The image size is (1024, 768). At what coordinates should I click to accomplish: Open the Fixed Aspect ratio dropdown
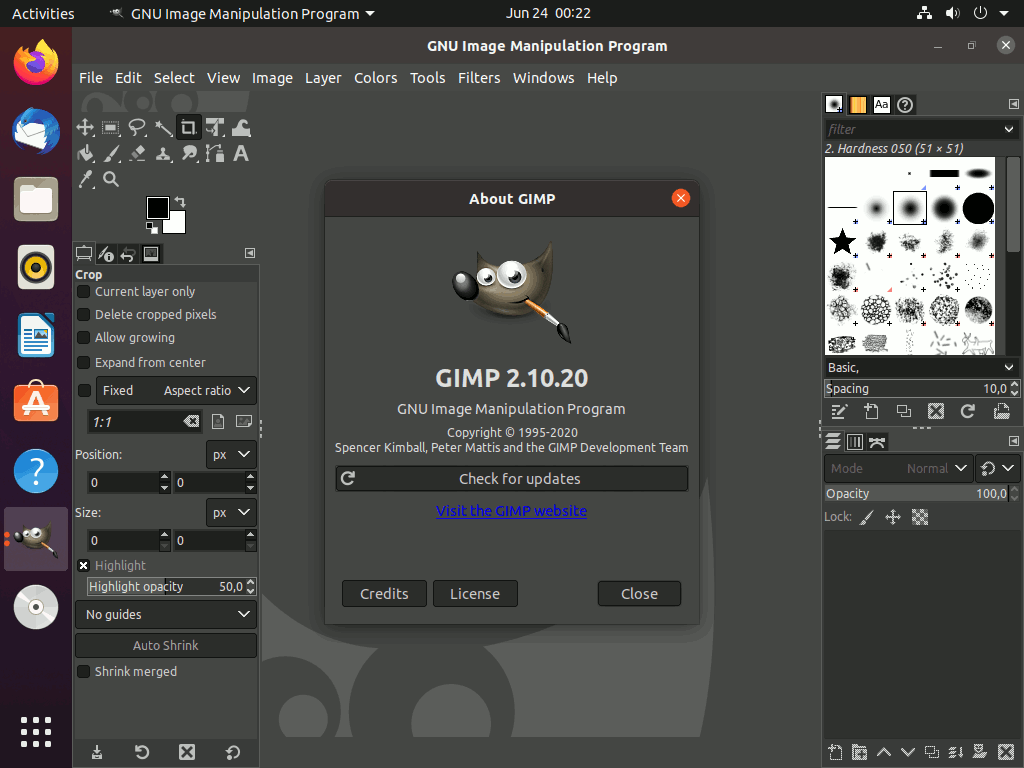tap(176, 391)
